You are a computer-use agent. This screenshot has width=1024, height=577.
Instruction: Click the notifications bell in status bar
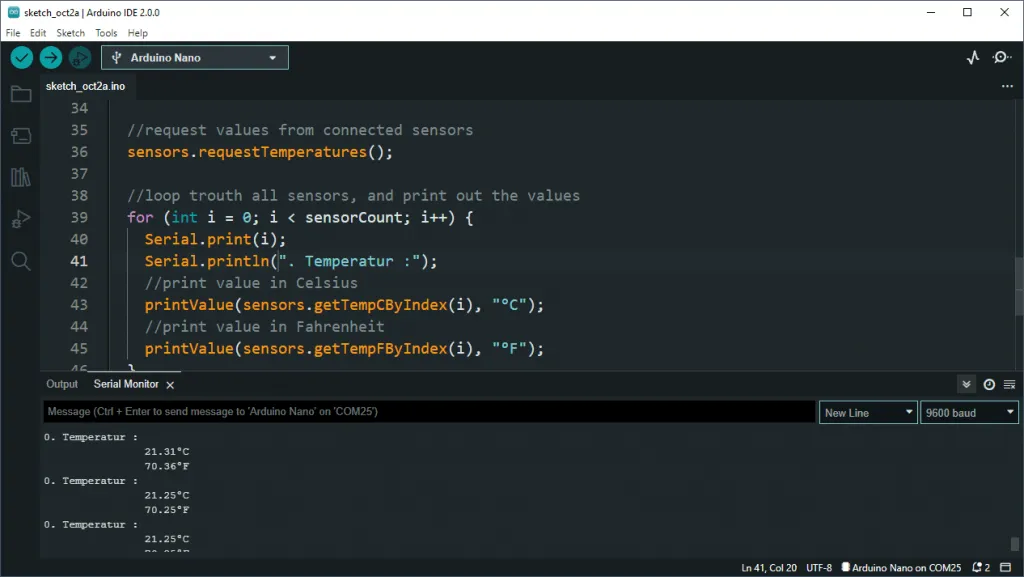[979, 568]
